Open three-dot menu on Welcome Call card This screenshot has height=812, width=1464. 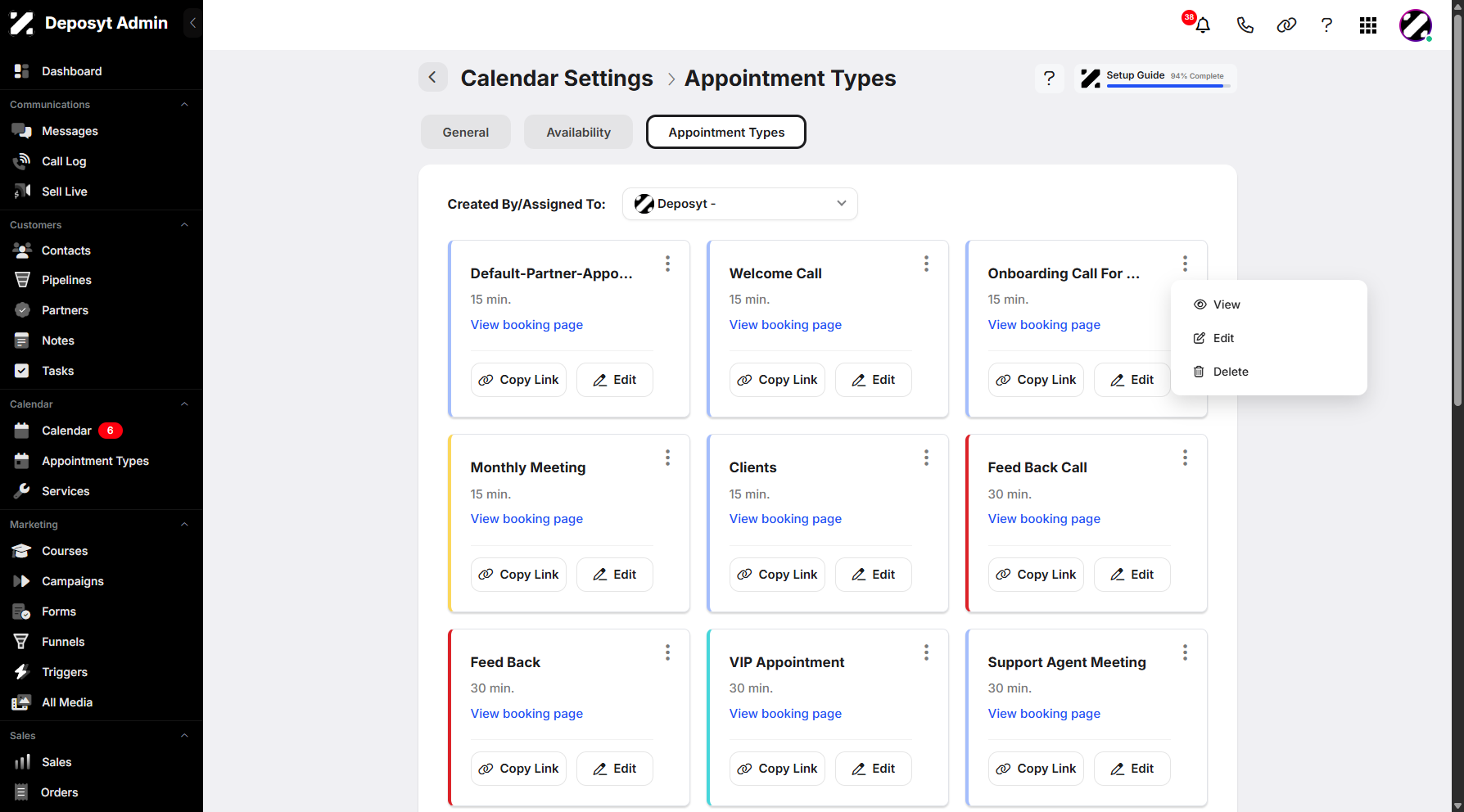926,264
